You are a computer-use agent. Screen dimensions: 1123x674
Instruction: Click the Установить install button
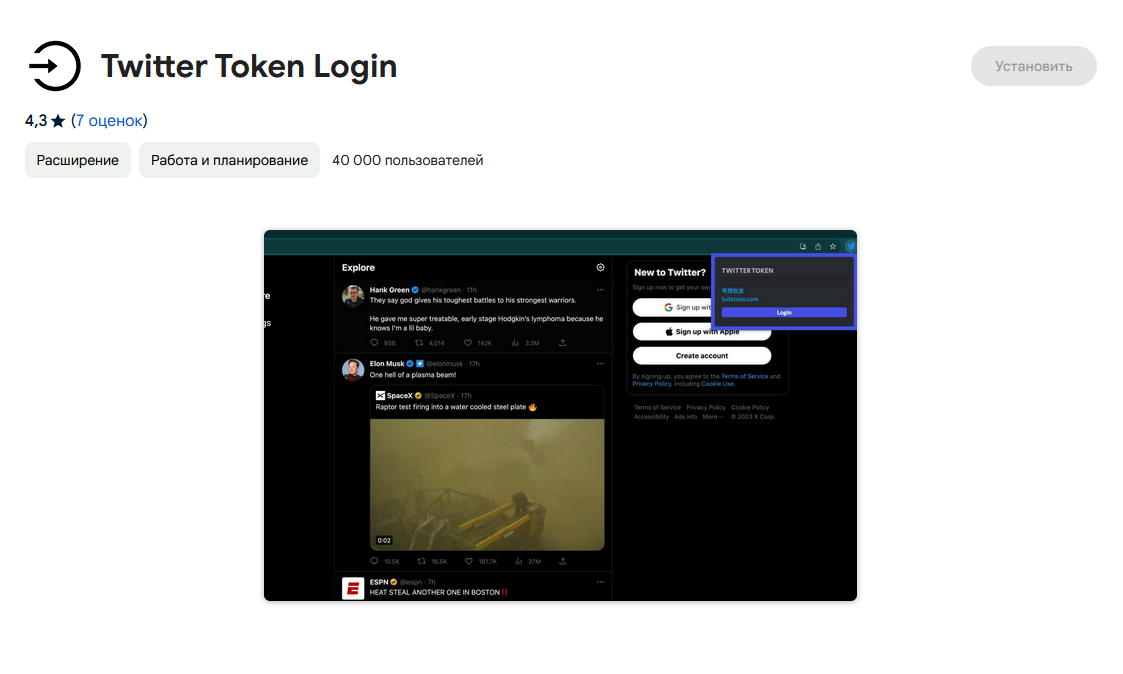click(x=1033, y=66)
